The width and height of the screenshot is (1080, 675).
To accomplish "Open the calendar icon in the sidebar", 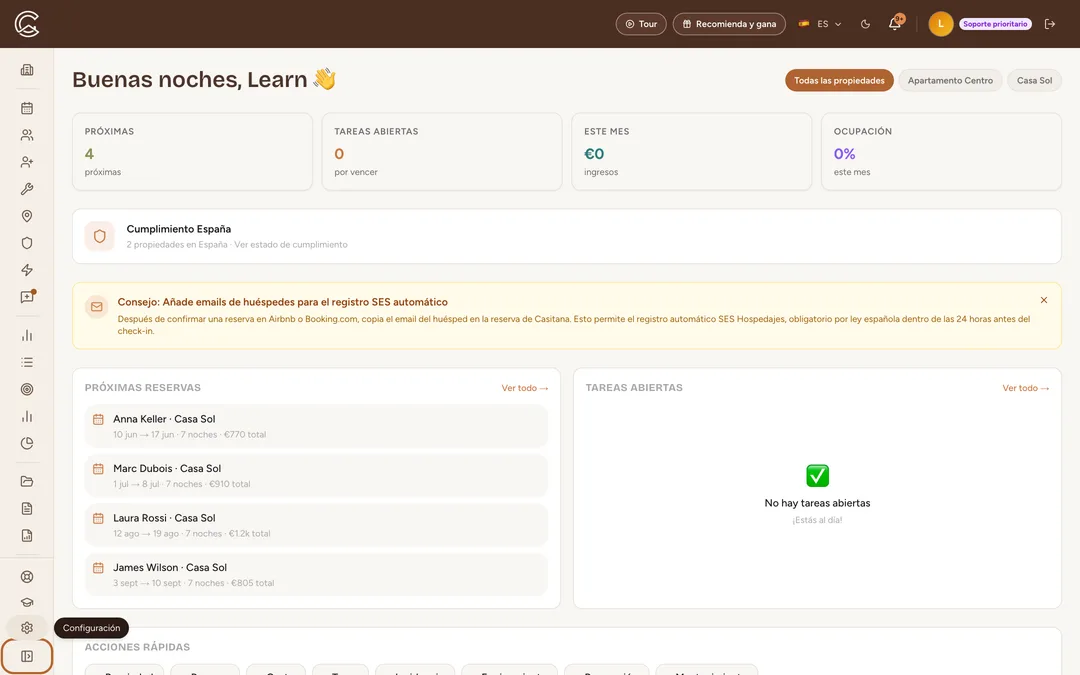I will [27, 108].
